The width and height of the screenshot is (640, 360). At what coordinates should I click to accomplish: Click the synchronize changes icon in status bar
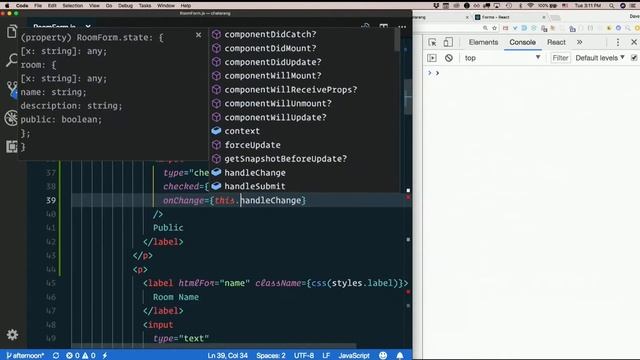coord(56,356)
